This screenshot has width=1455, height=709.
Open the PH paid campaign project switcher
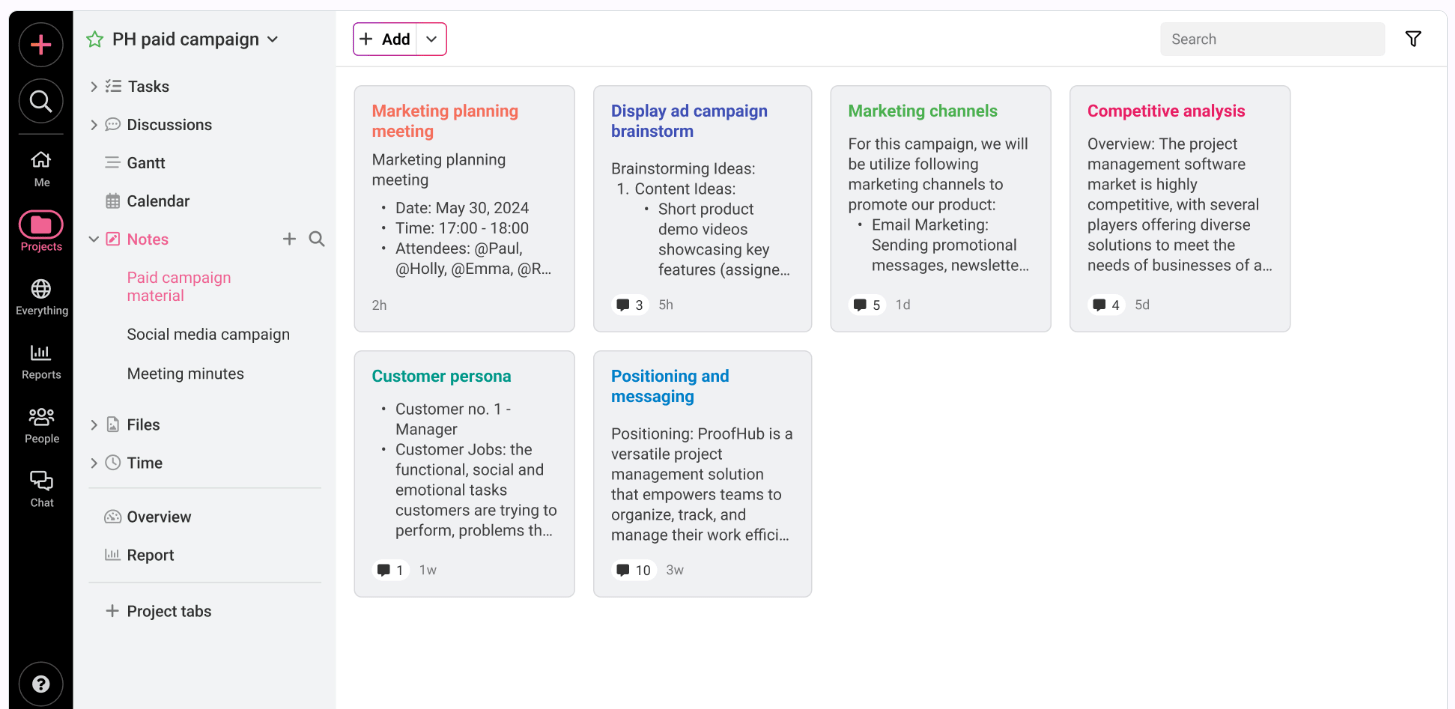[x=272, y=39]
